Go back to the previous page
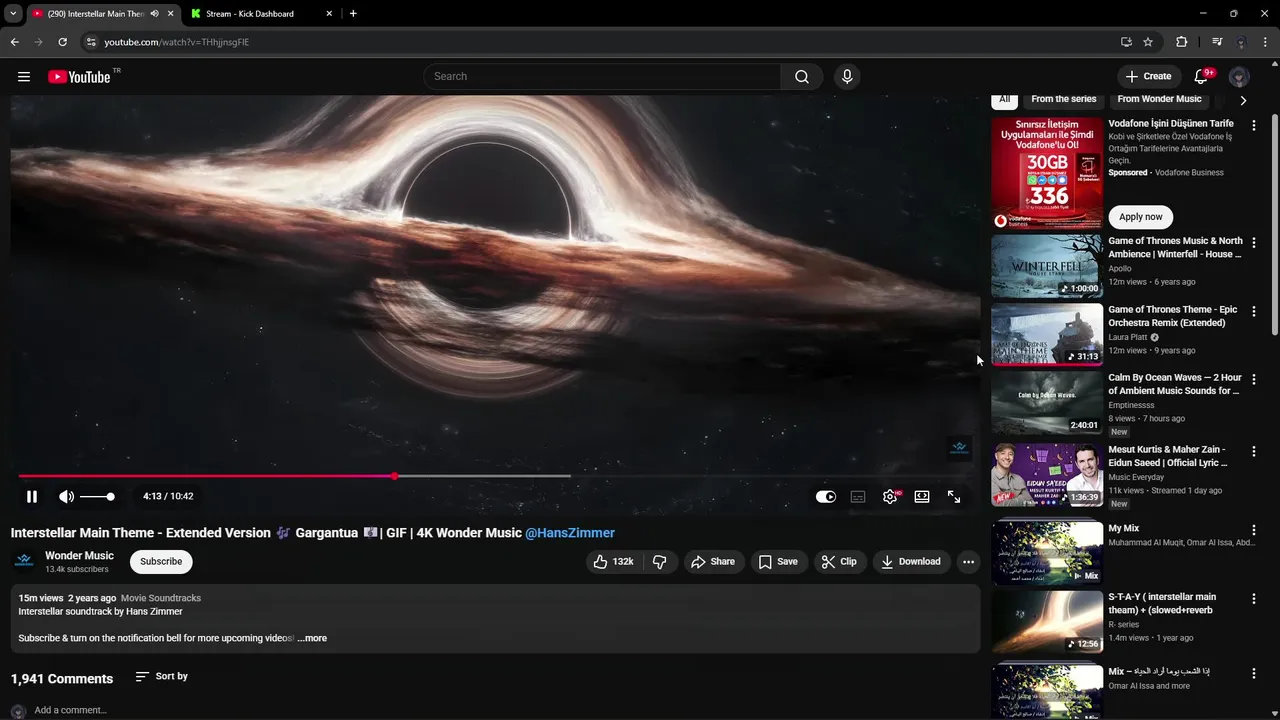1280x720 pixels. click(14, 42)
